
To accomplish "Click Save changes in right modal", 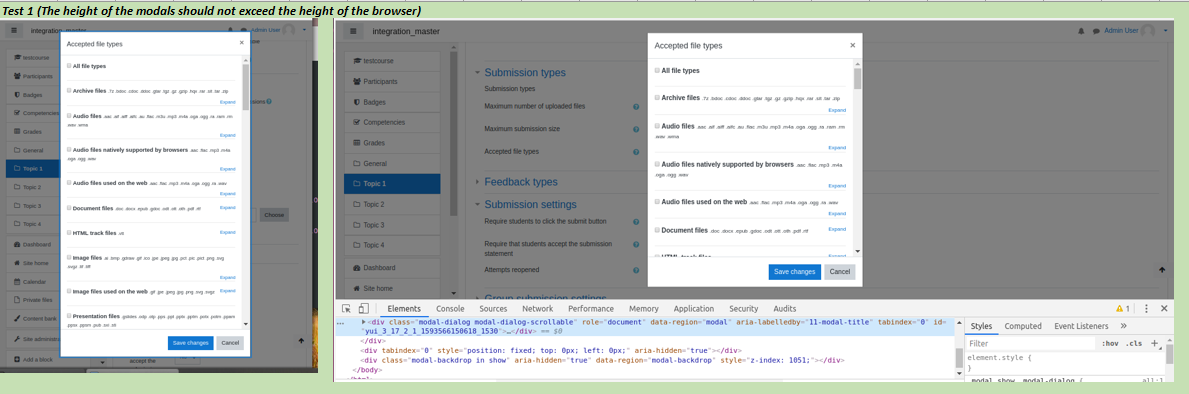I will click(x=794, y=272).
